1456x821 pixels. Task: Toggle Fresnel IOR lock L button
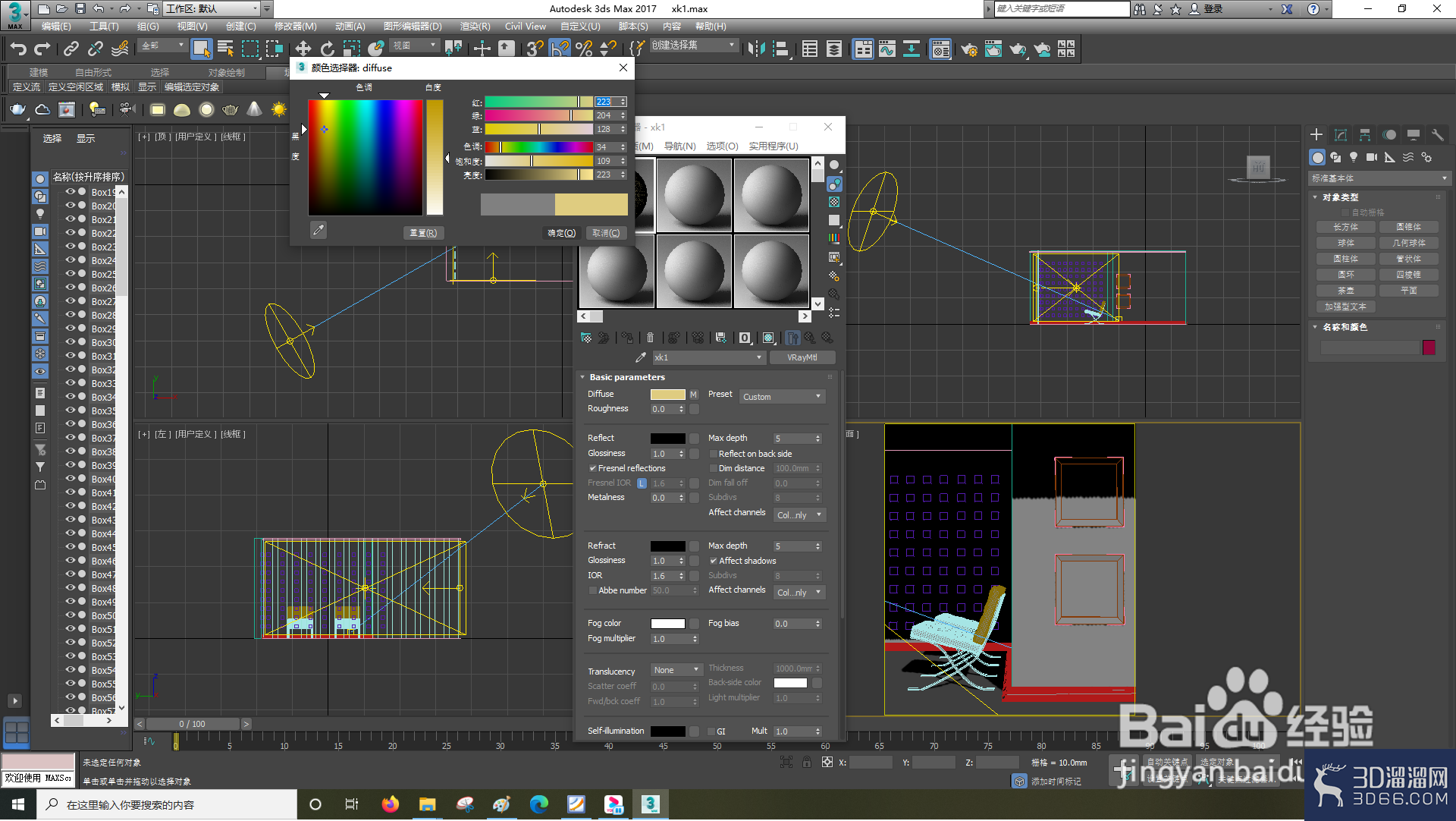pos(642,483)
